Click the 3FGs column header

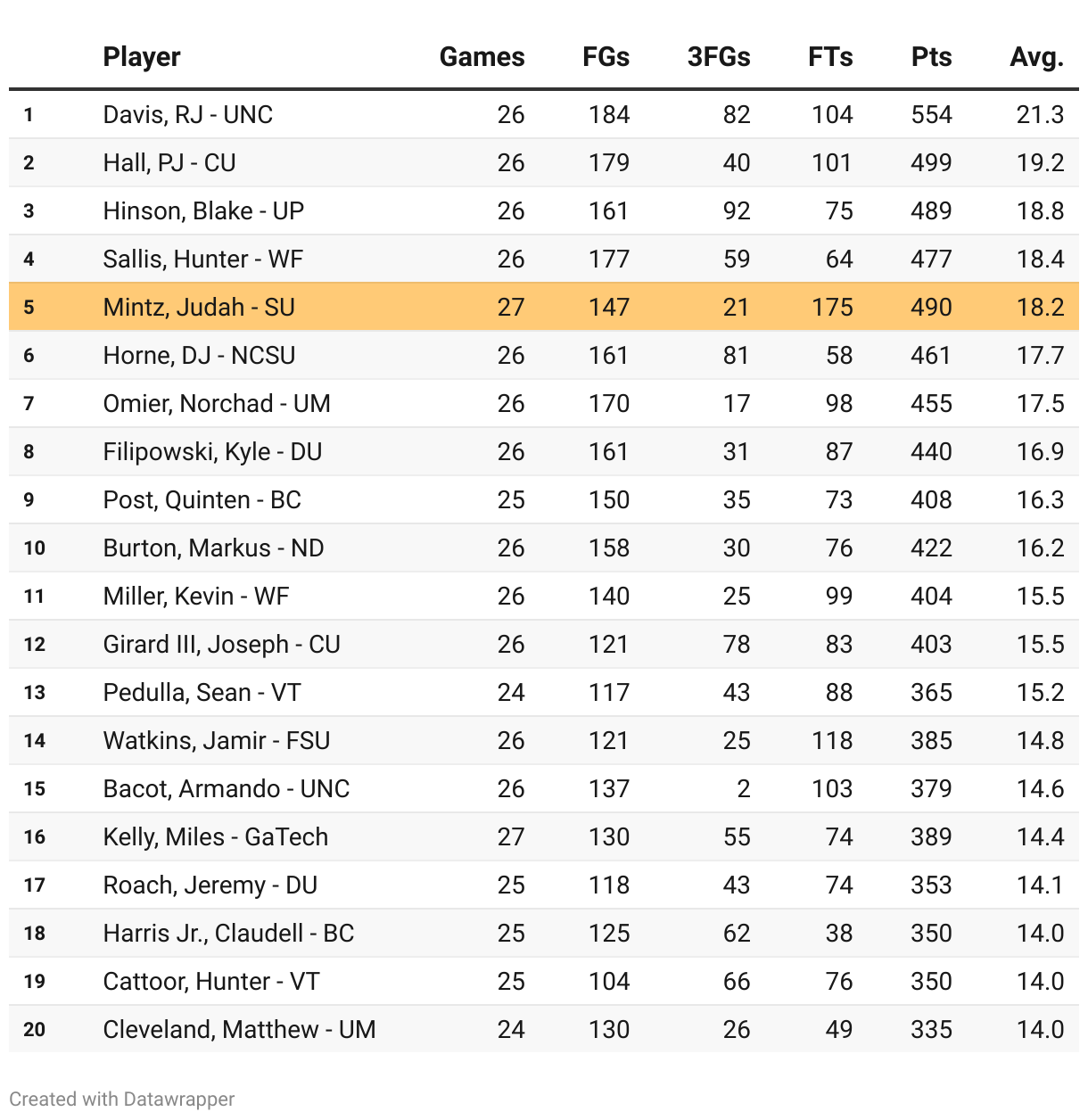coord(718,57)
